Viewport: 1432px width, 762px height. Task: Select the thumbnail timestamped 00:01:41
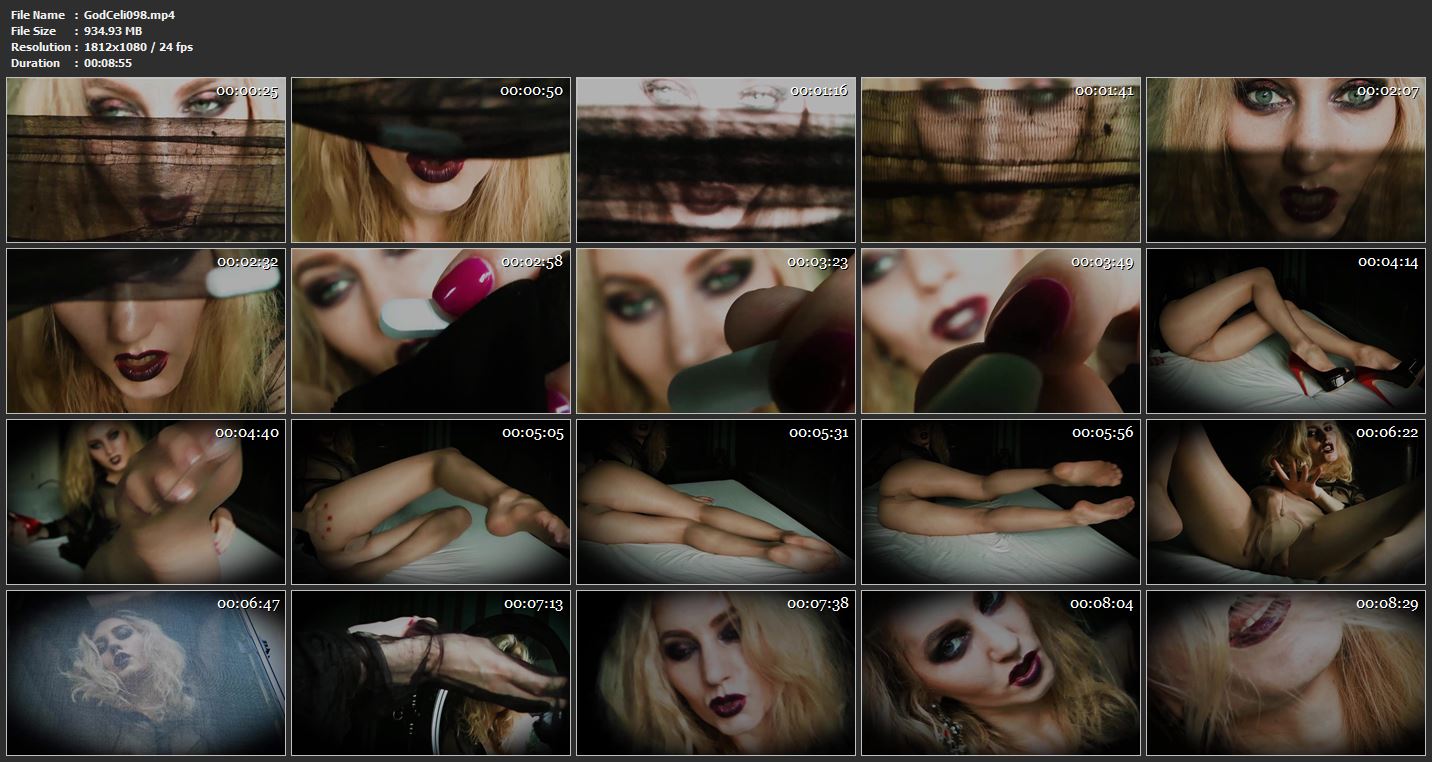1001,160
